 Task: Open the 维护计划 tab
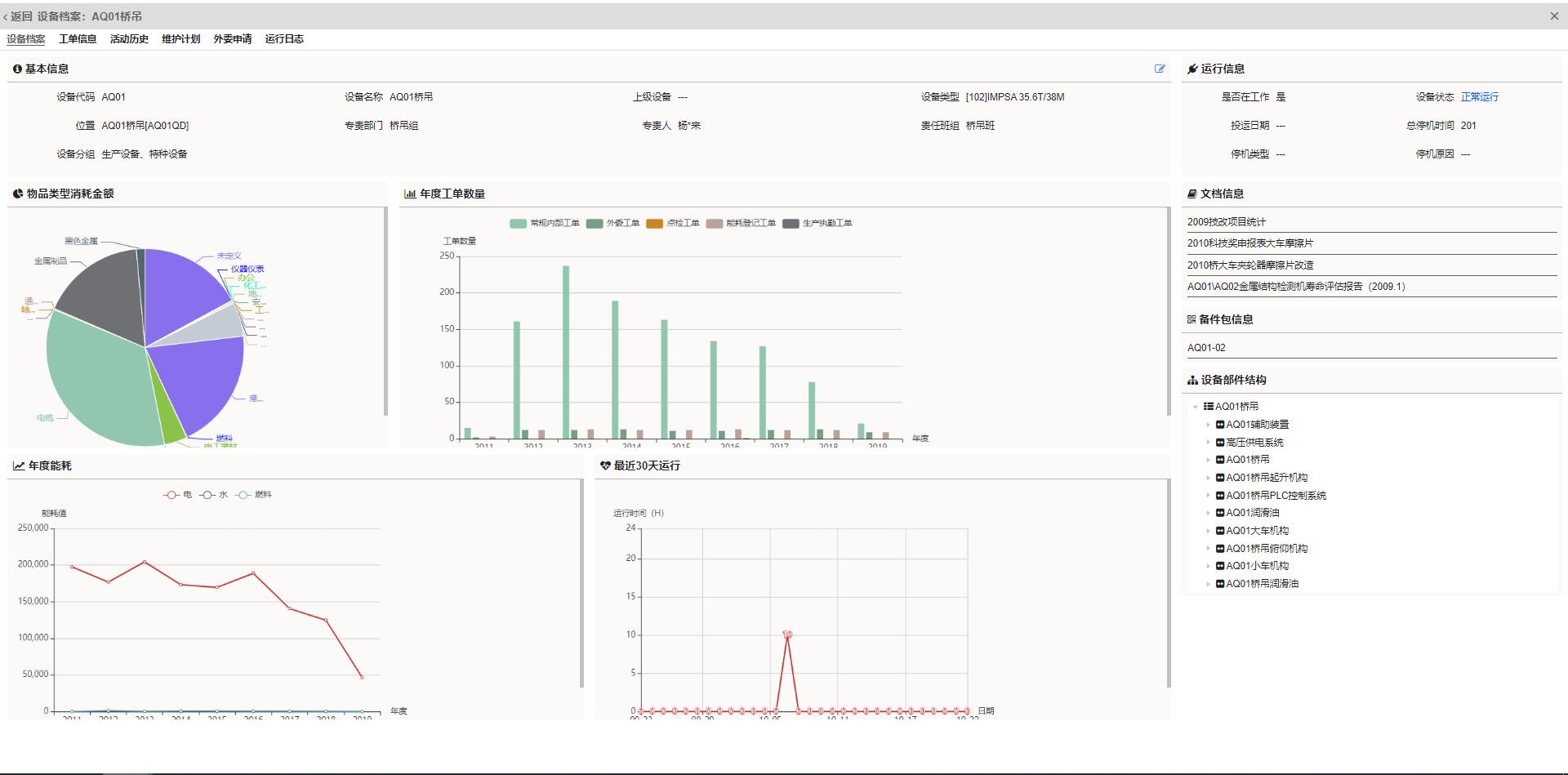tap(180, 39)
